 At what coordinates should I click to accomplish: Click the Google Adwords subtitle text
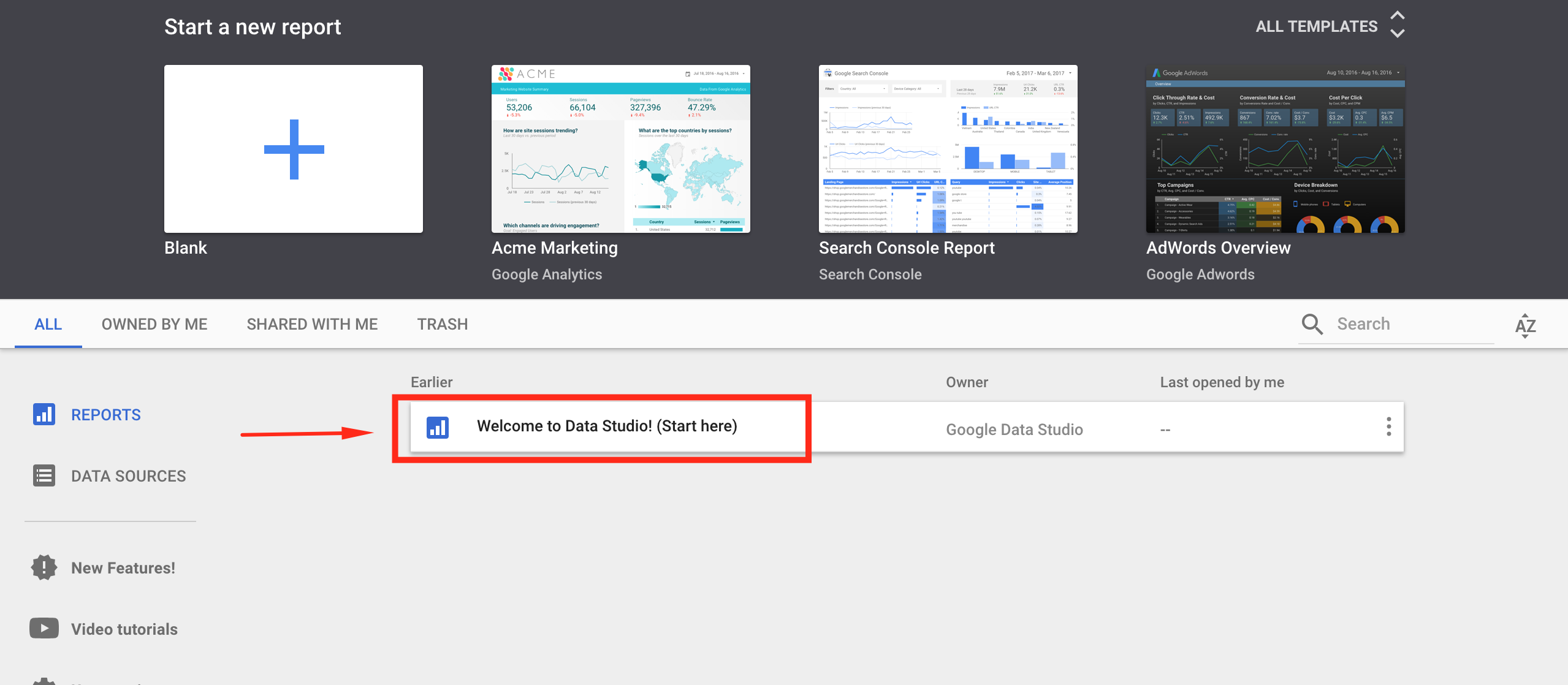(x=1200, y=274)
